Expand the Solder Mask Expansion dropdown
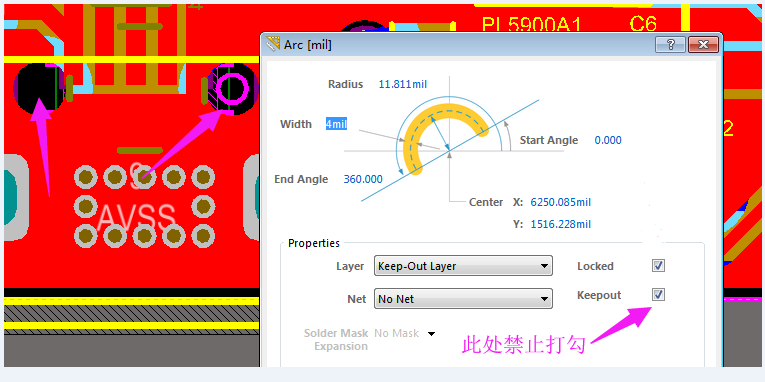Viewport: 765px width, 382px height. click(431, 334)
